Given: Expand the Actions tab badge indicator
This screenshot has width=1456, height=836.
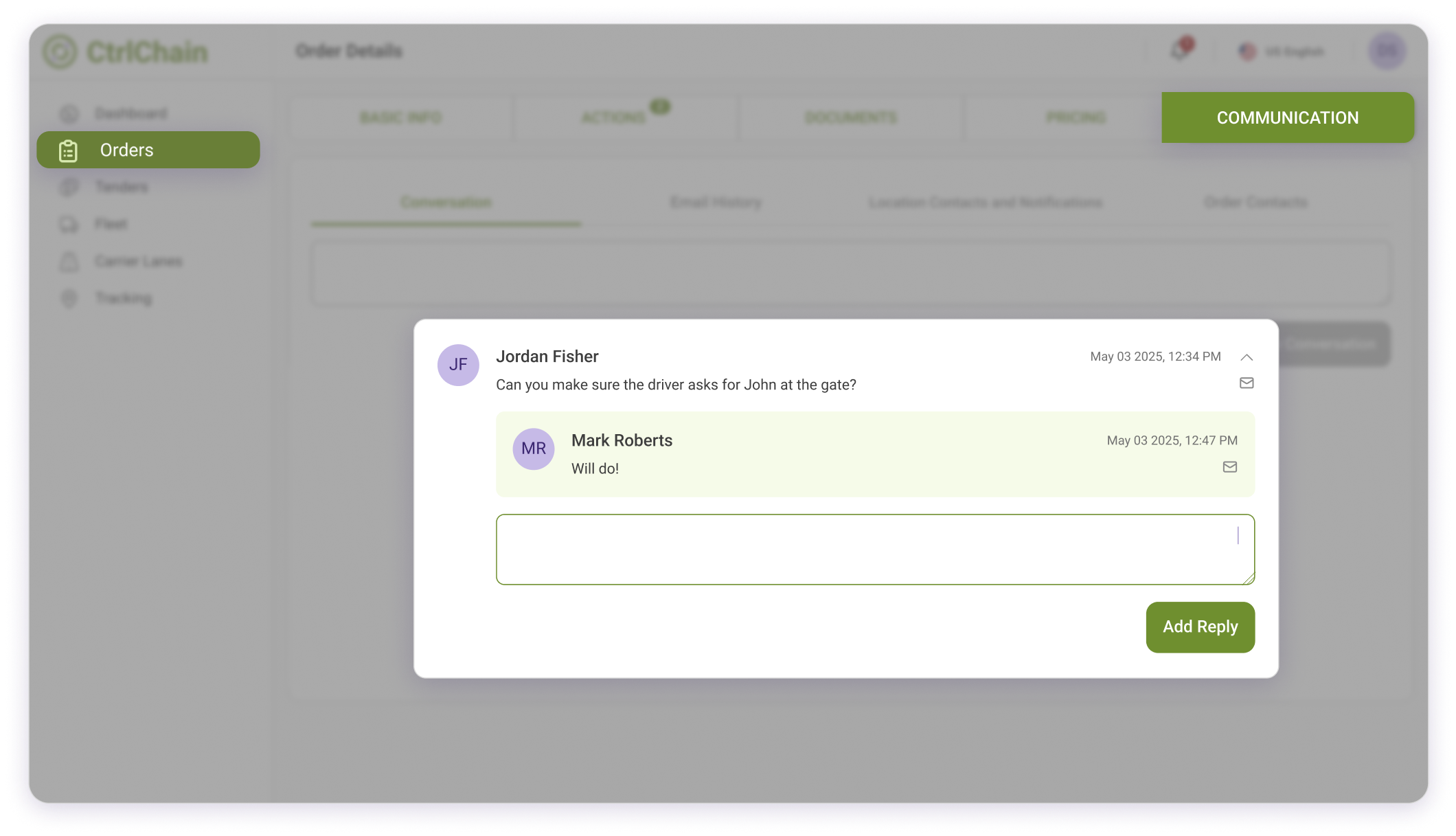Looking at the screenshot, I should pos(659,106).
